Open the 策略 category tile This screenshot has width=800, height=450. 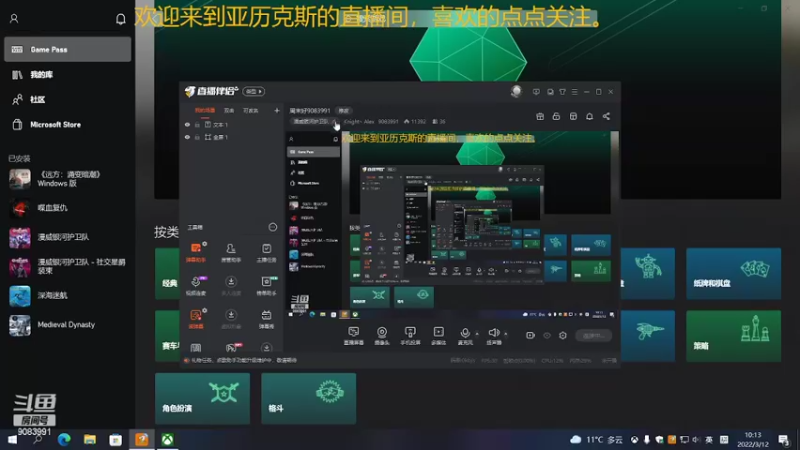point(733,336)
